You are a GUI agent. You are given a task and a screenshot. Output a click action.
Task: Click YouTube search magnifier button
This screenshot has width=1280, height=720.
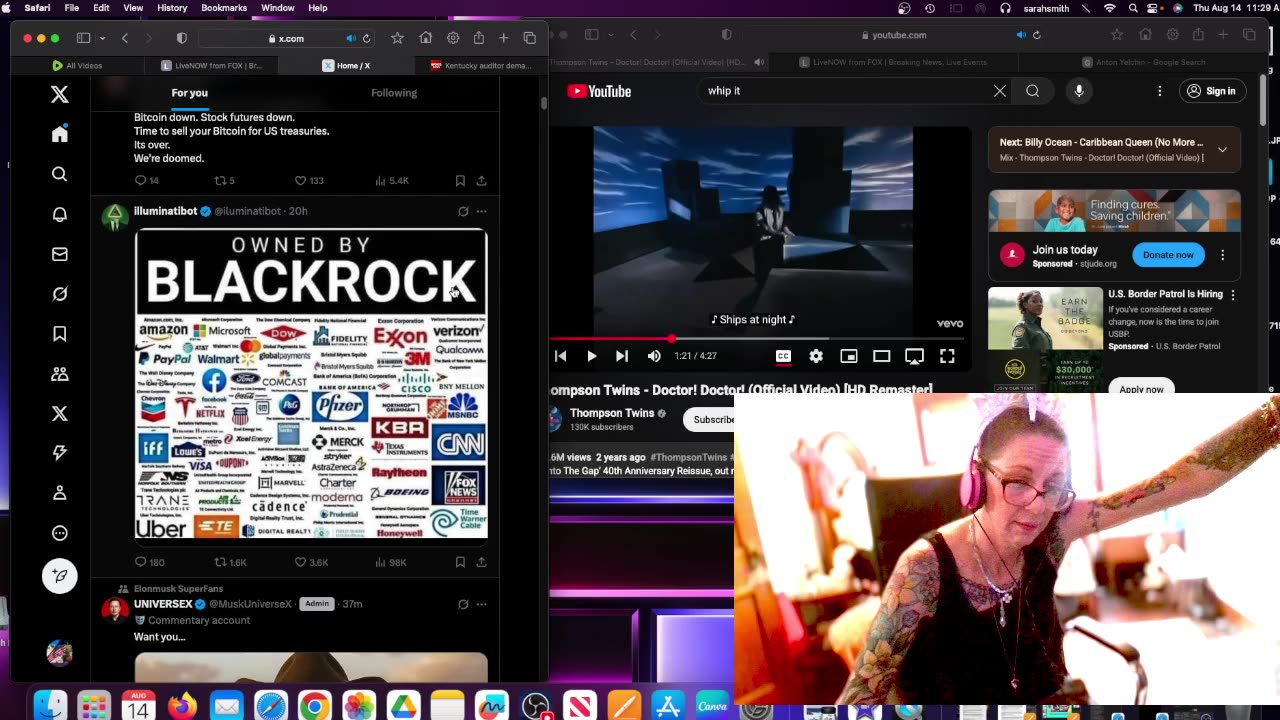point(1032,91)
